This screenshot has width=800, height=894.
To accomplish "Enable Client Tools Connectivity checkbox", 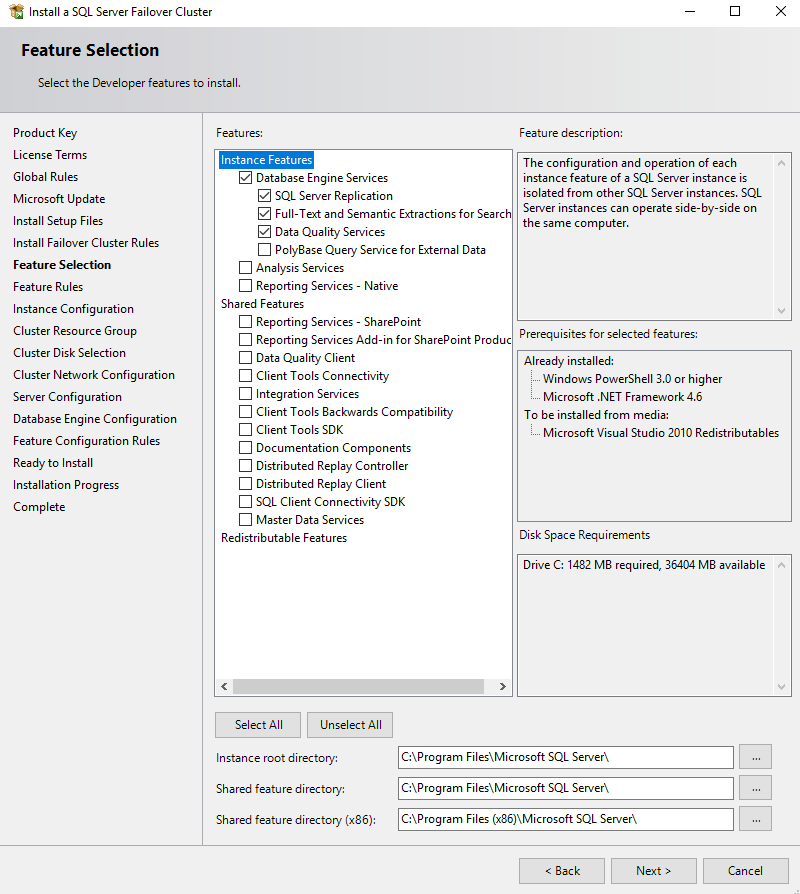I will [x=245, y=376].
